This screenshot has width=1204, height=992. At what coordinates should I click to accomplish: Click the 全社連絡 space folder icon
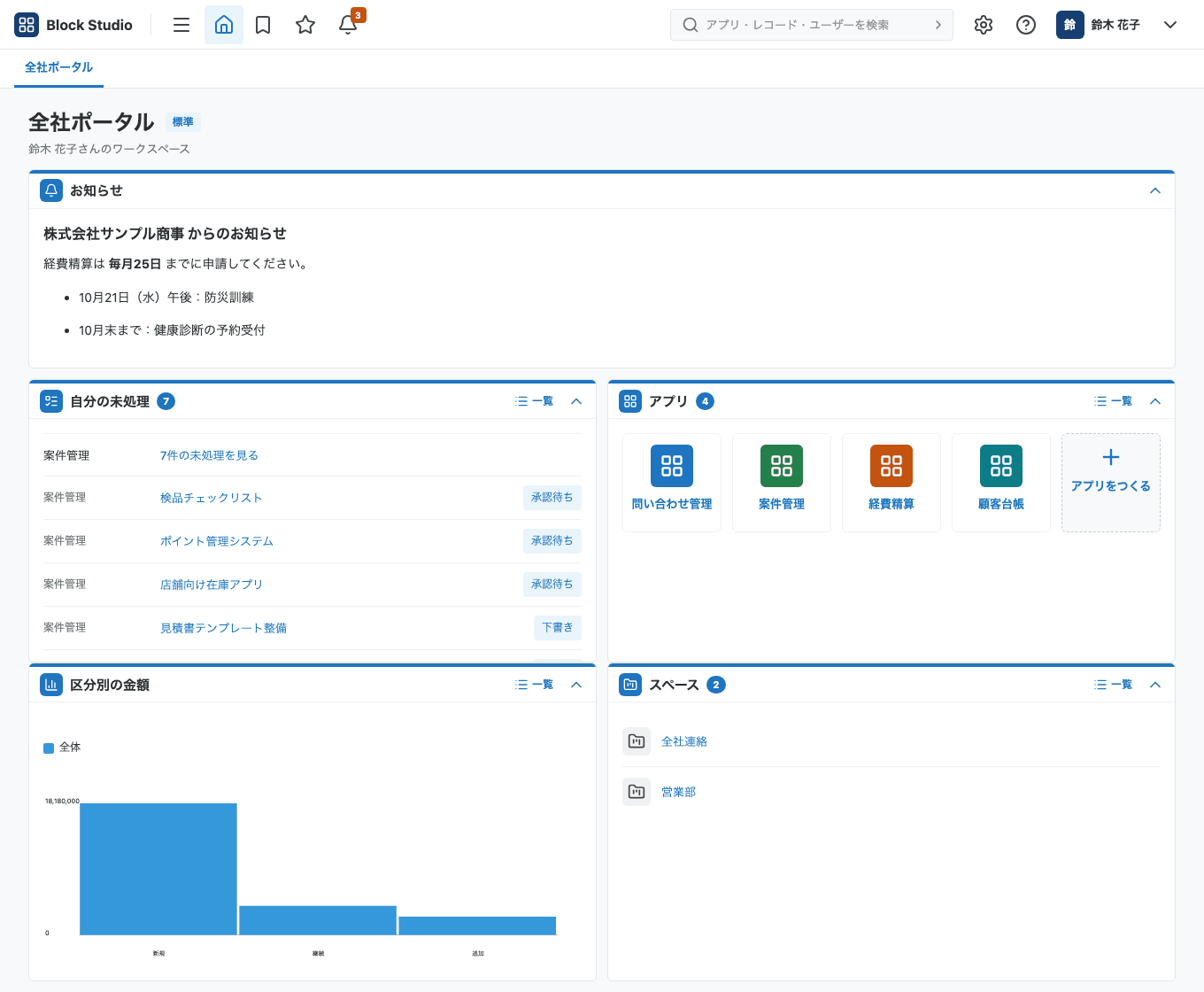(637, 741)
